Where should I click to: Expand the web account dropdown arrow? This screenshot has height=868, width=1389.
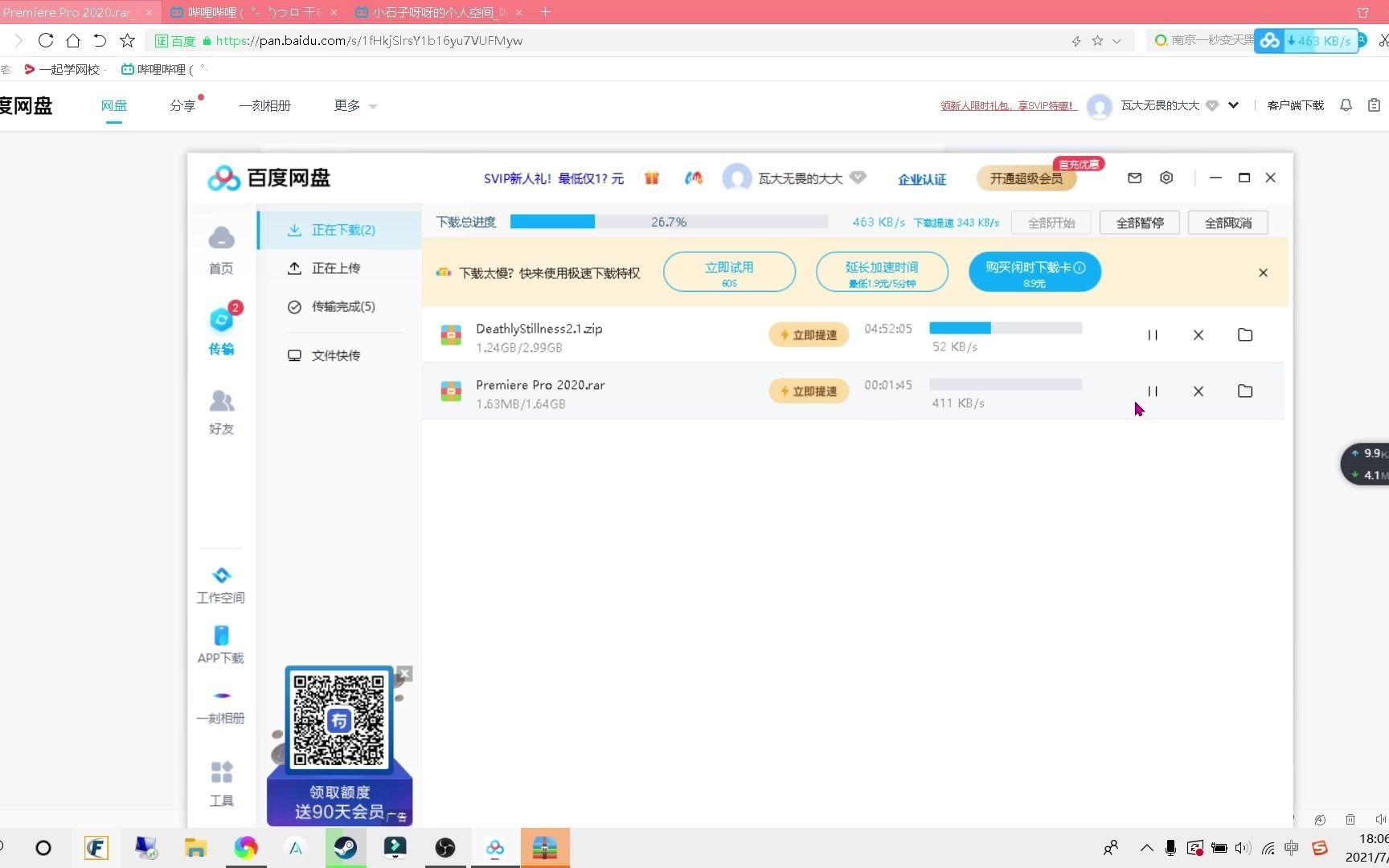pos(1234,105)
